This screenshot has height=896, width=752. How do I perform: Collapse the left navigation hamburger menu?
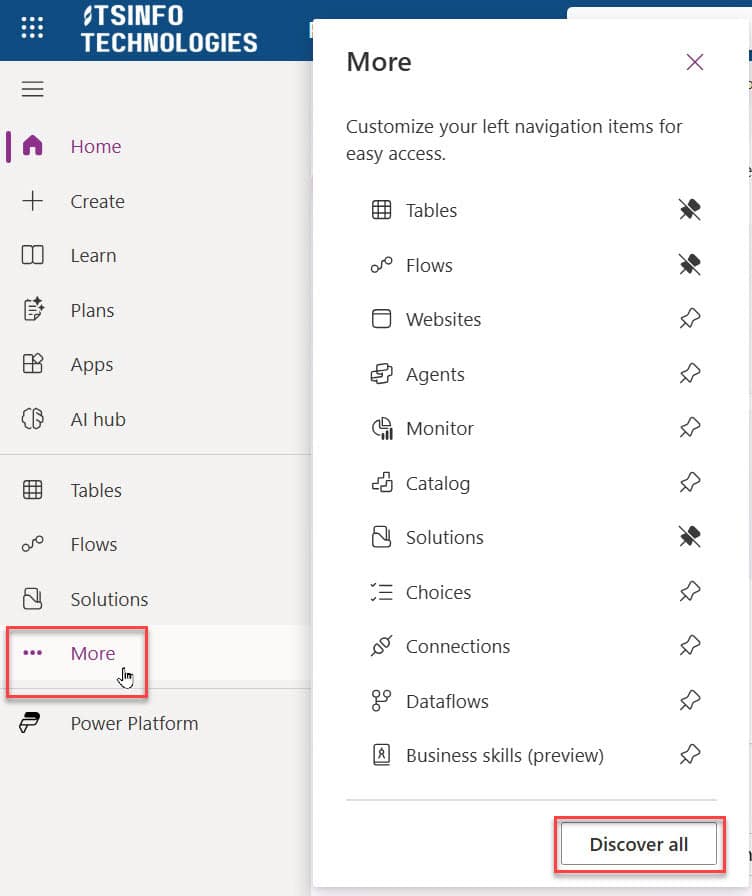[33, 89]
